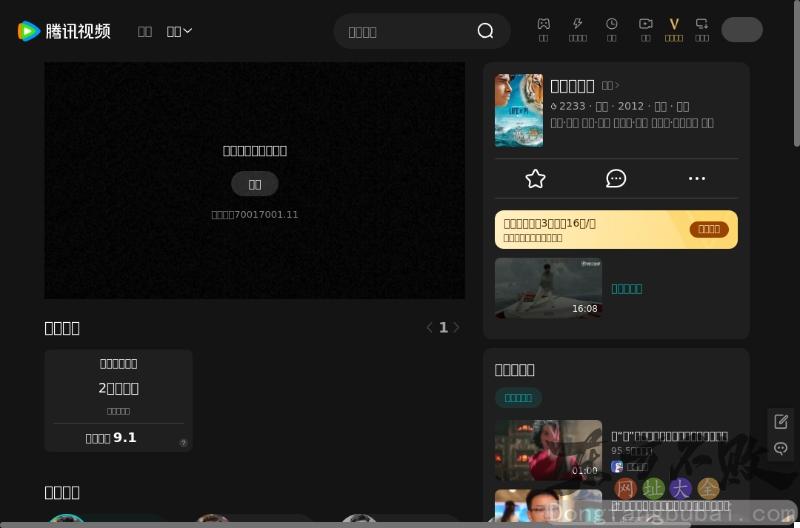Favorite the movie with the star icon
Image resolution: width=800 pixels, height=528 pixels.
[x=535, y=178]
